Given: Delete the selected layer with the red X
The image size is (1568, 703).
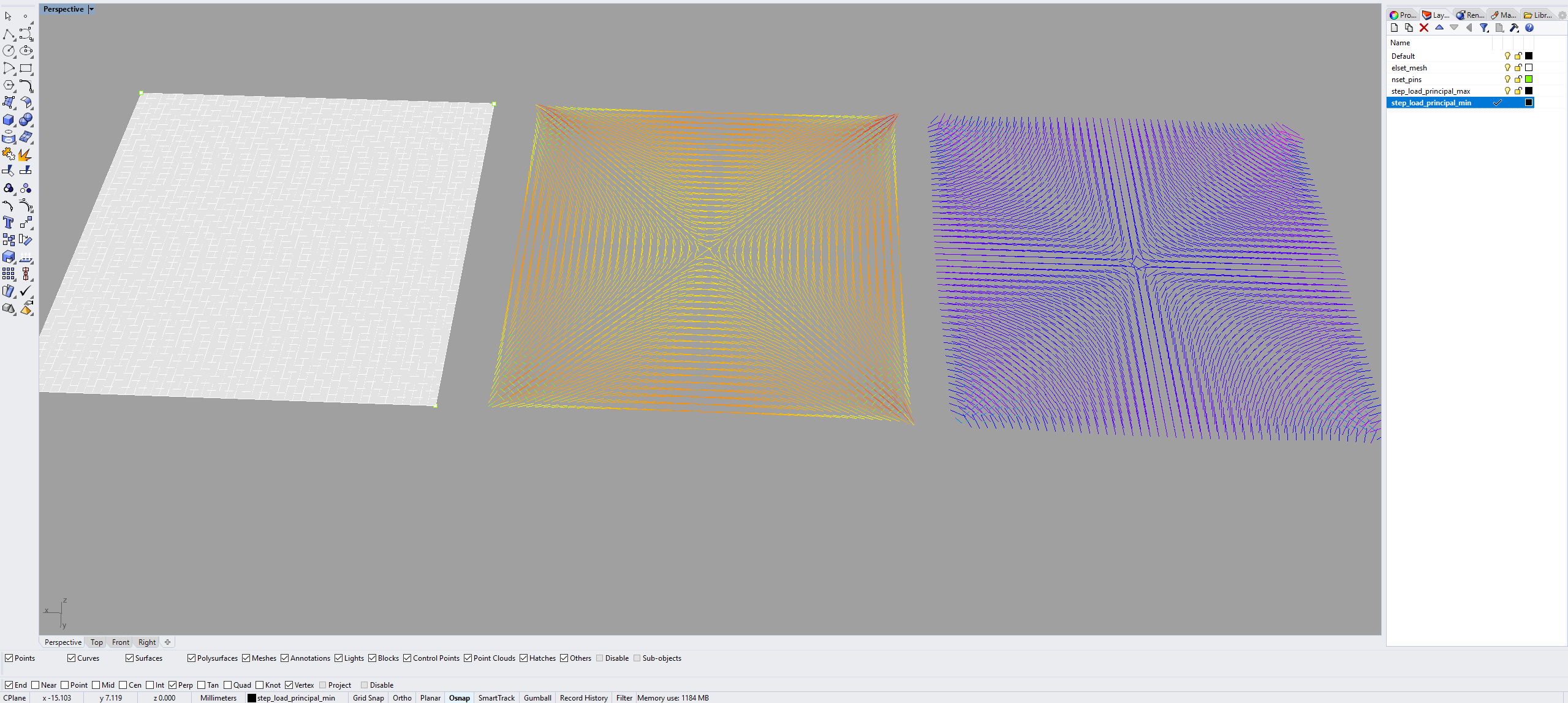Looking at the screenshot, I should pos(1423,28).
